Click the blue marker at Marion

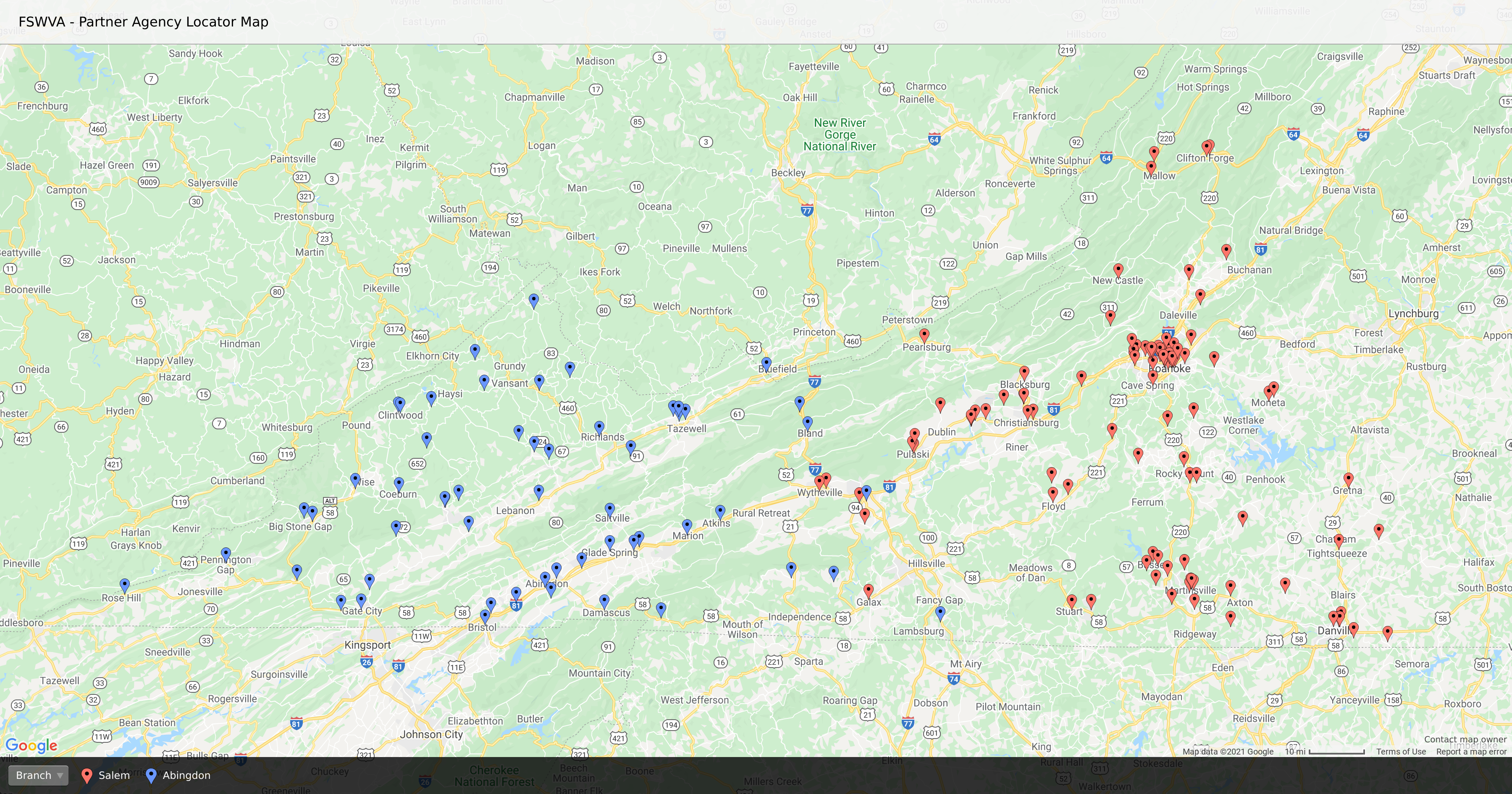click(x=687, y=526)
